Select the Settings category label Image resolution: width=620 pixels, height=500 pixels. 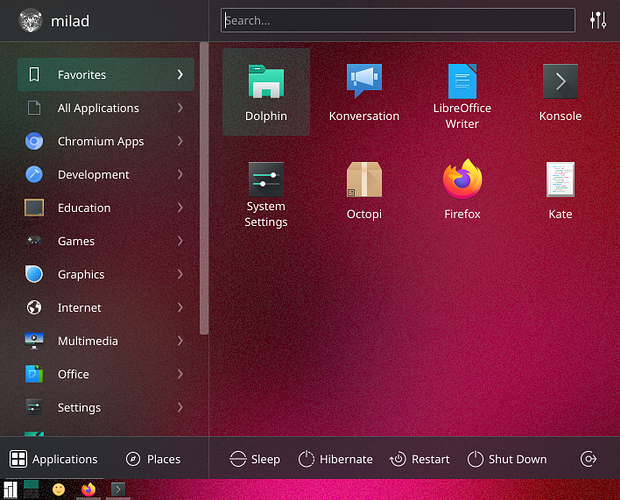(79, 408)
